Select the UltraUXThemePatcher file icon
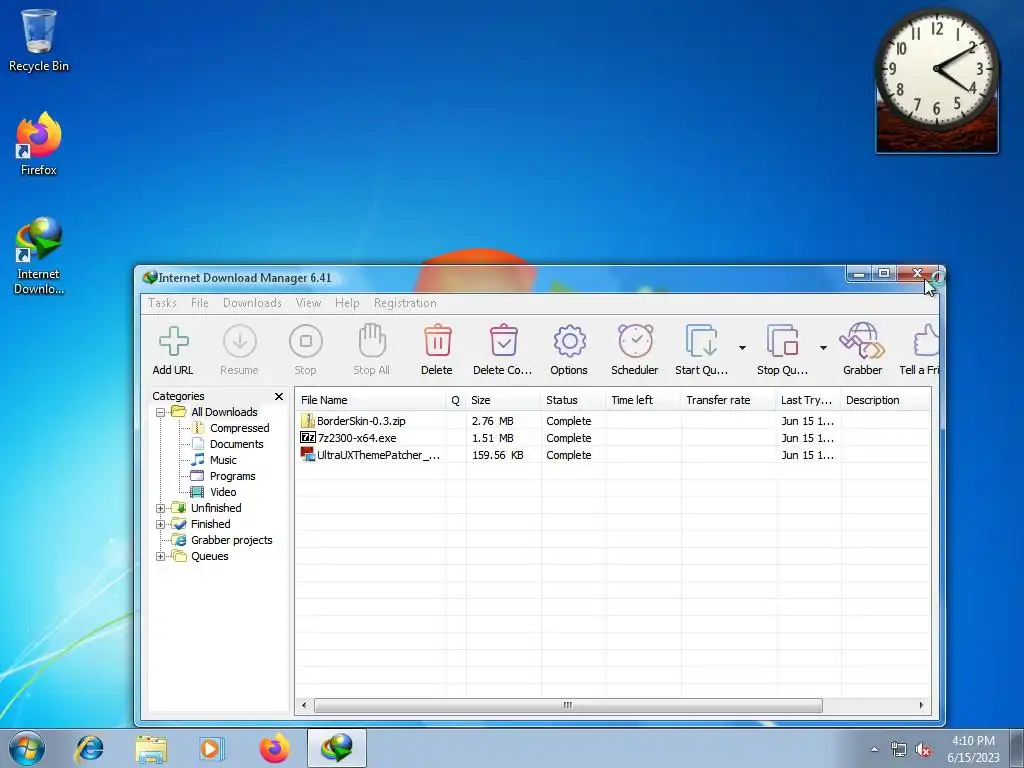The width and height of the screenshot is (1024, 768). pos(308,454)
